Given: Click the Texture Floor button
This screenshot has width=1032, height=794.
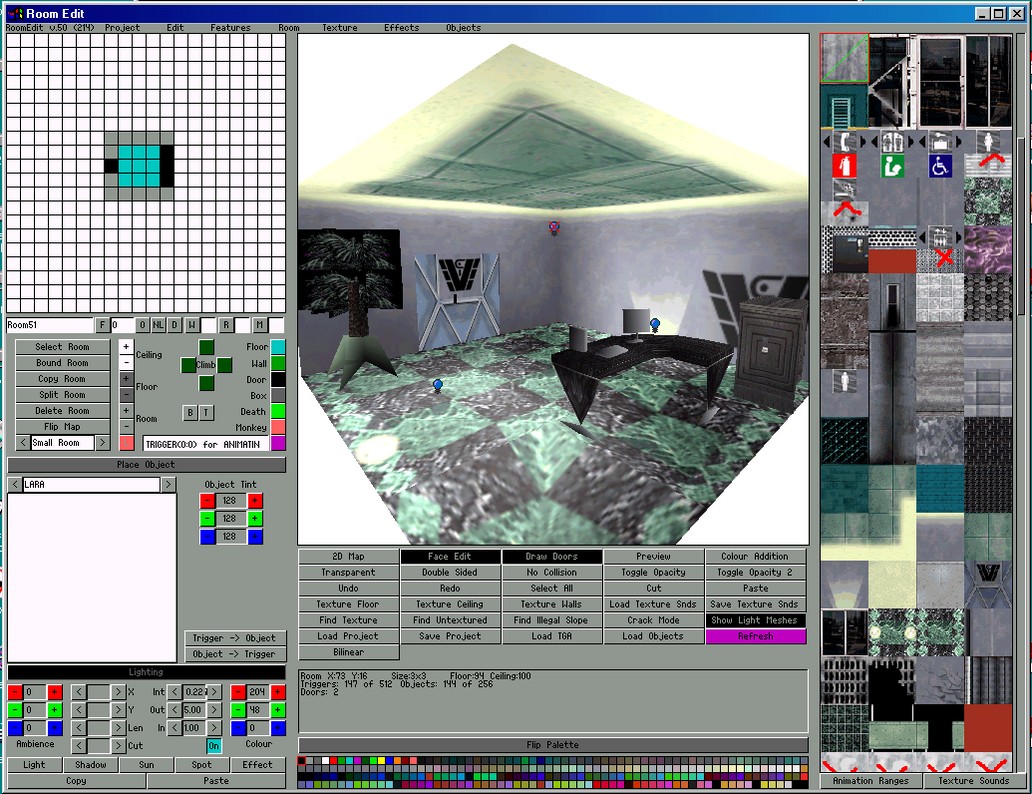Looking at the screenshot, I should (x=348, y=604).
